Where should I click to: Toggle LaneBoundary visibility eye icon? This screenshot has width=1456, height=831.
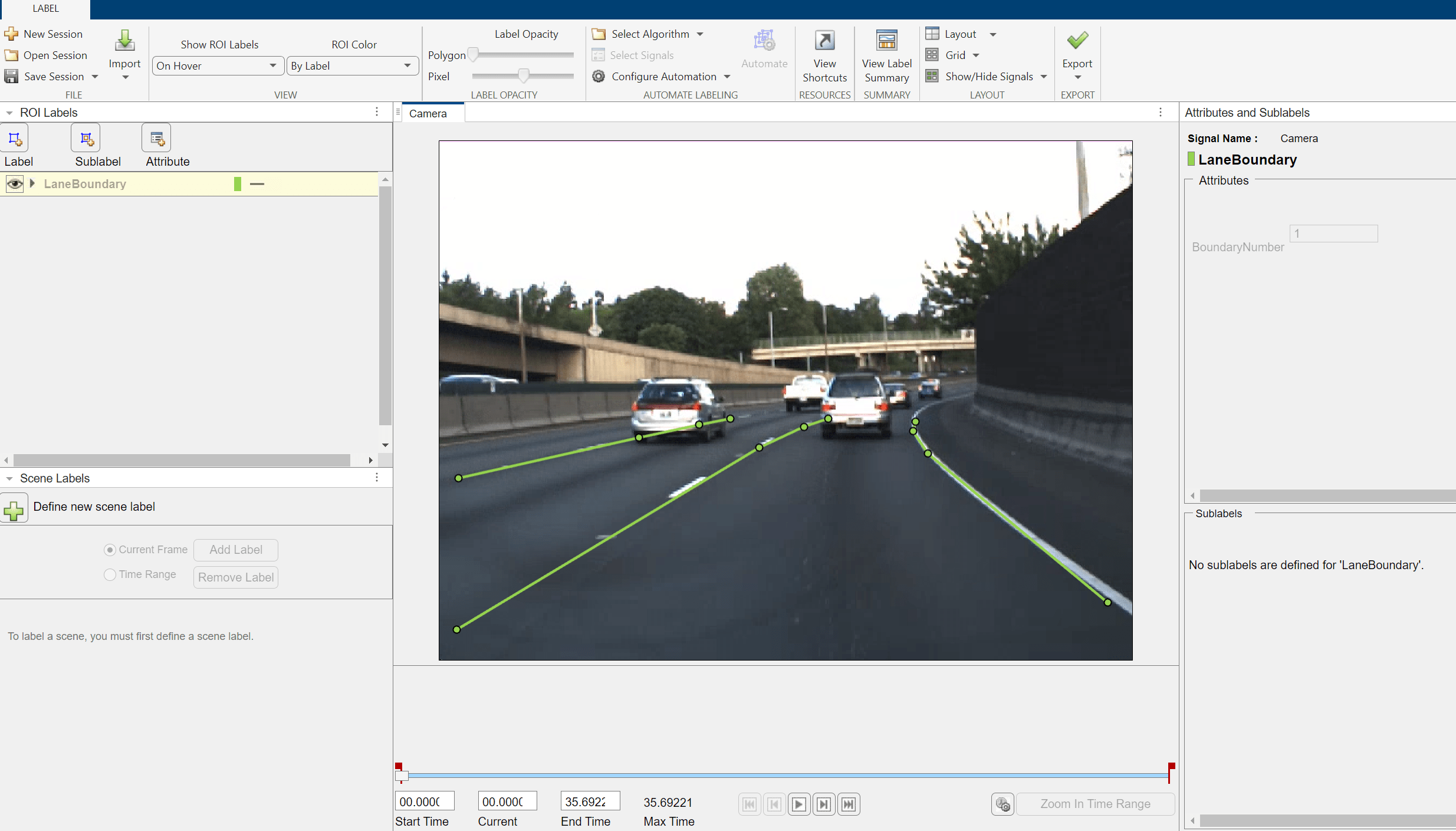14,184
